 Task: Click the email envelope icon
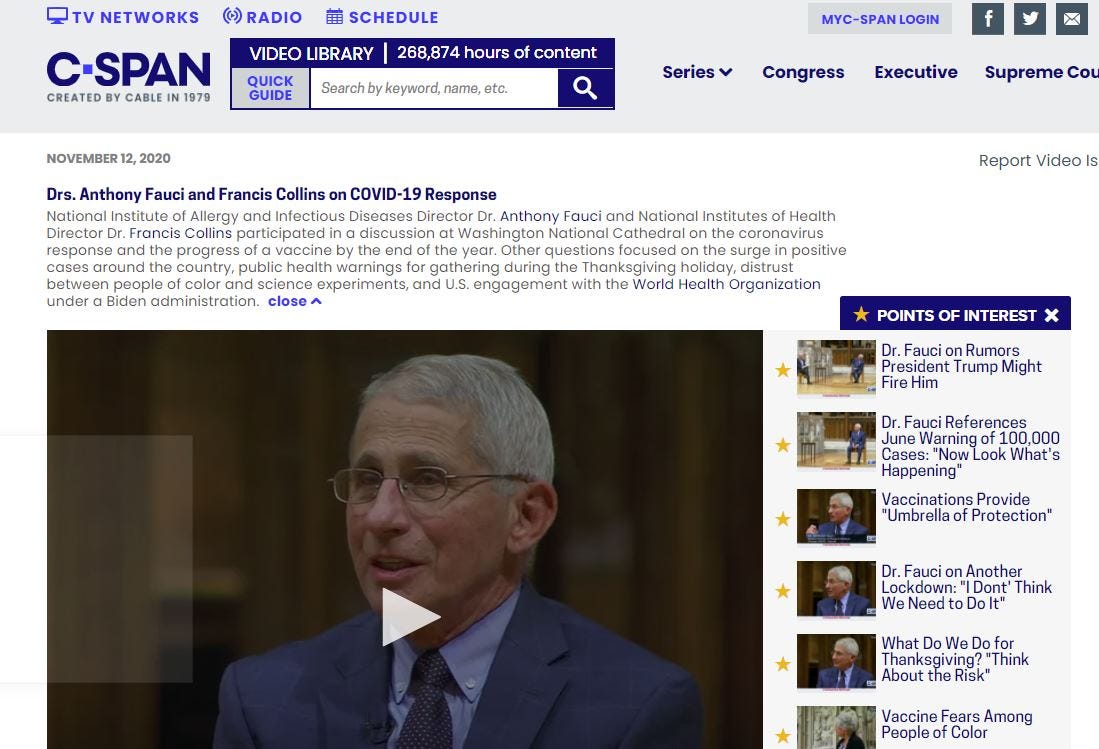(1072, 19)
